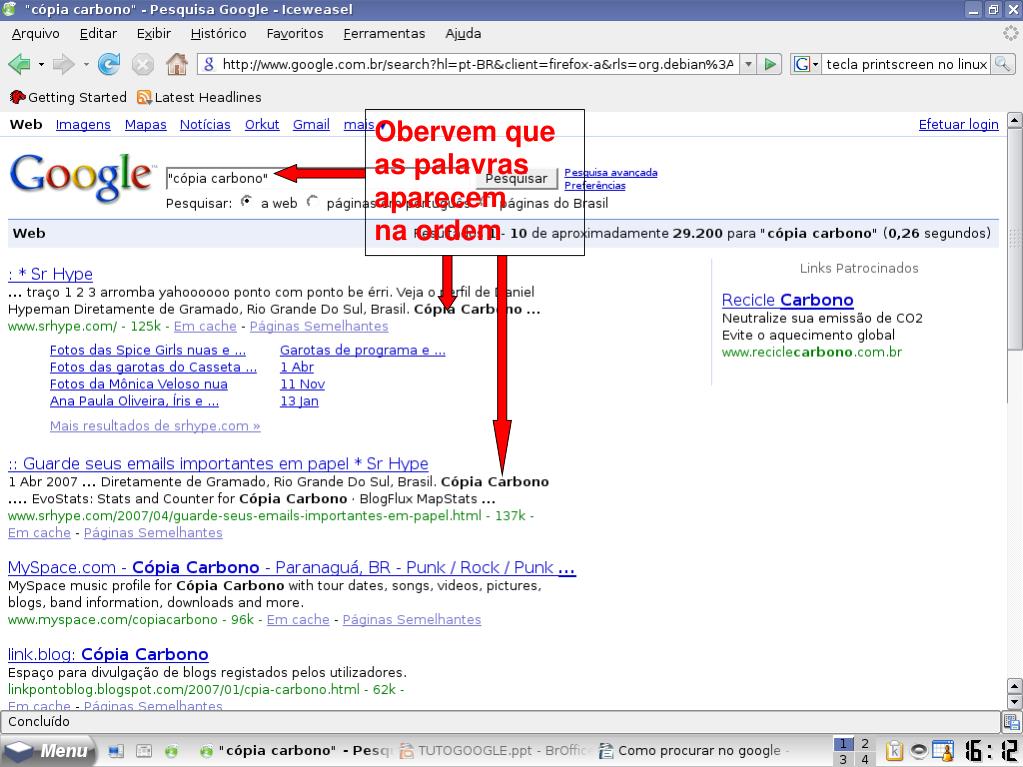Click the 'Fotos da Mônica Veloso nua' sitelink

coord(138,384)
